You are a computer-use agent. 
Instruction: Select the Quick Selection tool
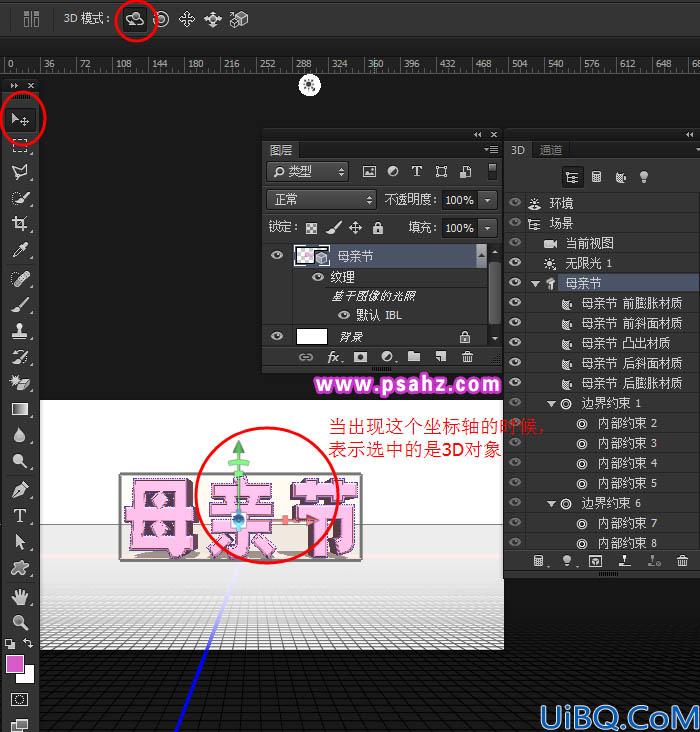pyautogui.click(x=20, y=198)
